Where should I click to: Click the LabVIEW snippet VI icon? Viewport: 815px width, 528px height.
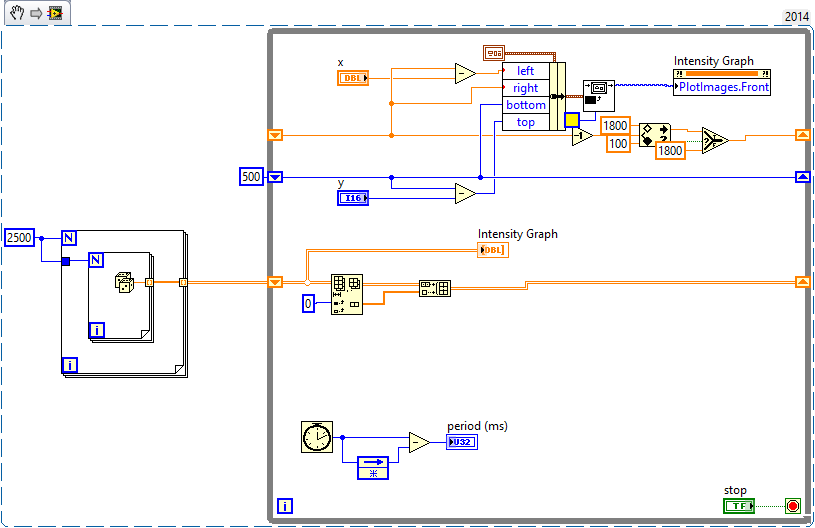[55, 13]
